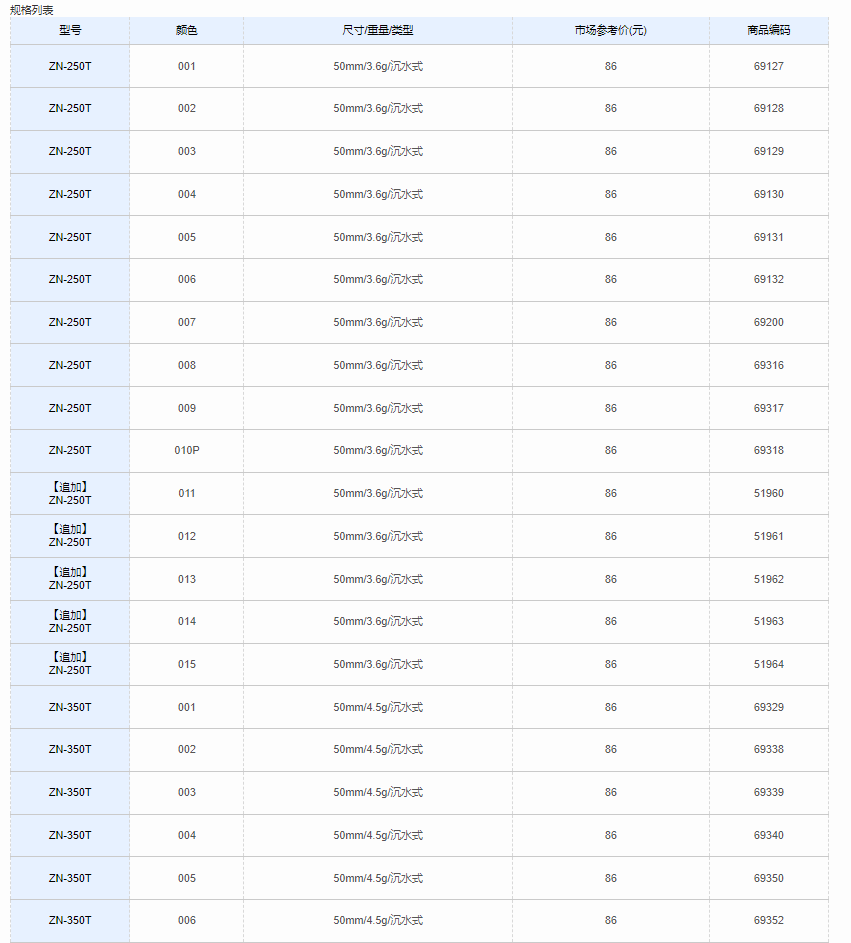Click color code 010P
851x943 pixels.
click(186, 450)
